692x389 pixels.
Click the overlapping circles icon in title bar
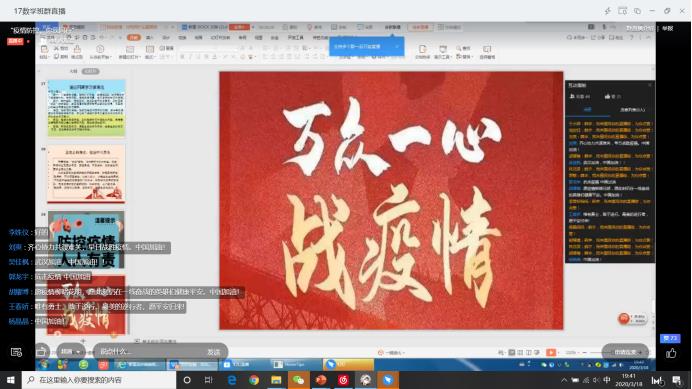click(637, 11)
